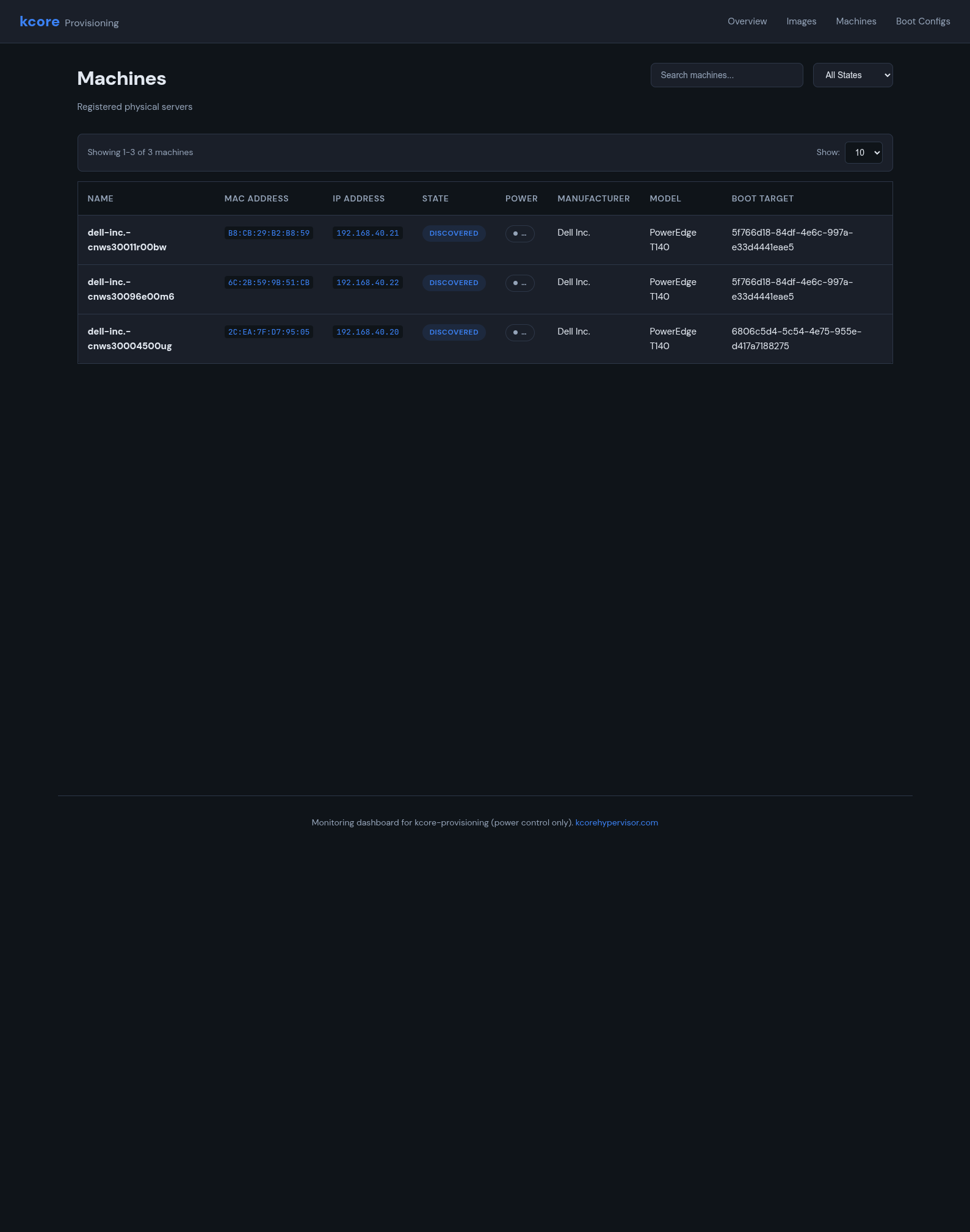The height and width of the screenshot is (1232, 970).
Task: Open the Machines nav item
Action: (x=856, y=21)
